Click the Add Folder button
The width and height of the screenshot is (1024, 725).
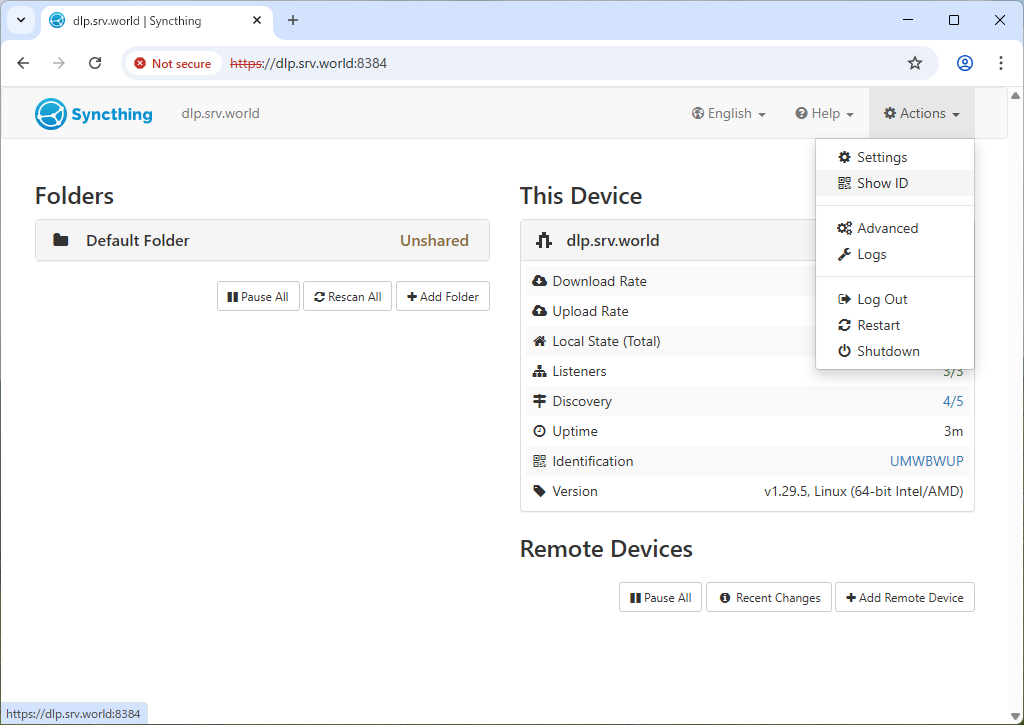click(x=443, y=297)
